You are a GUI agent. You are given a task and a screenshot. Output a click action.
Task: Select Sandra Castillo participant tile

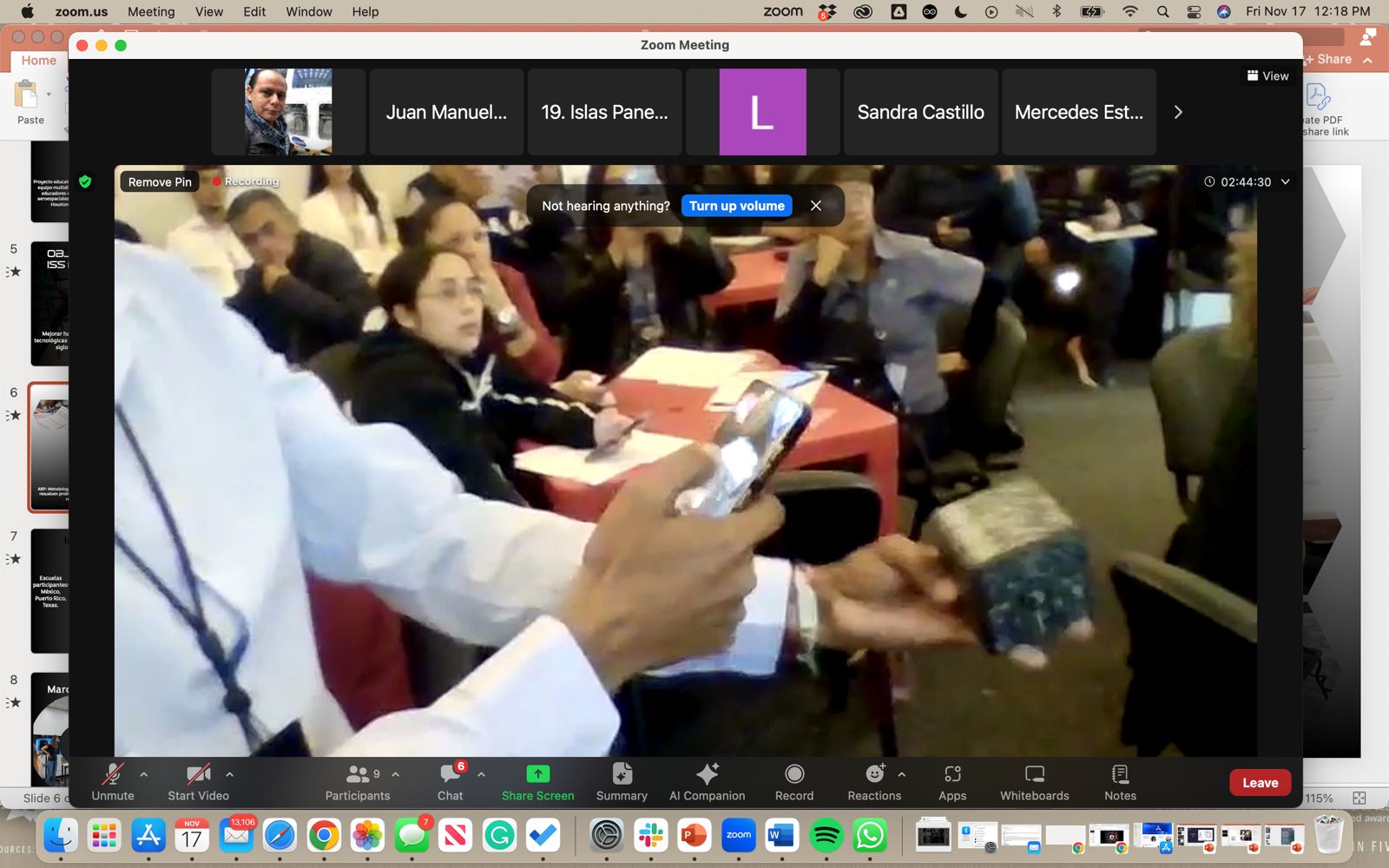click(920, 112)
